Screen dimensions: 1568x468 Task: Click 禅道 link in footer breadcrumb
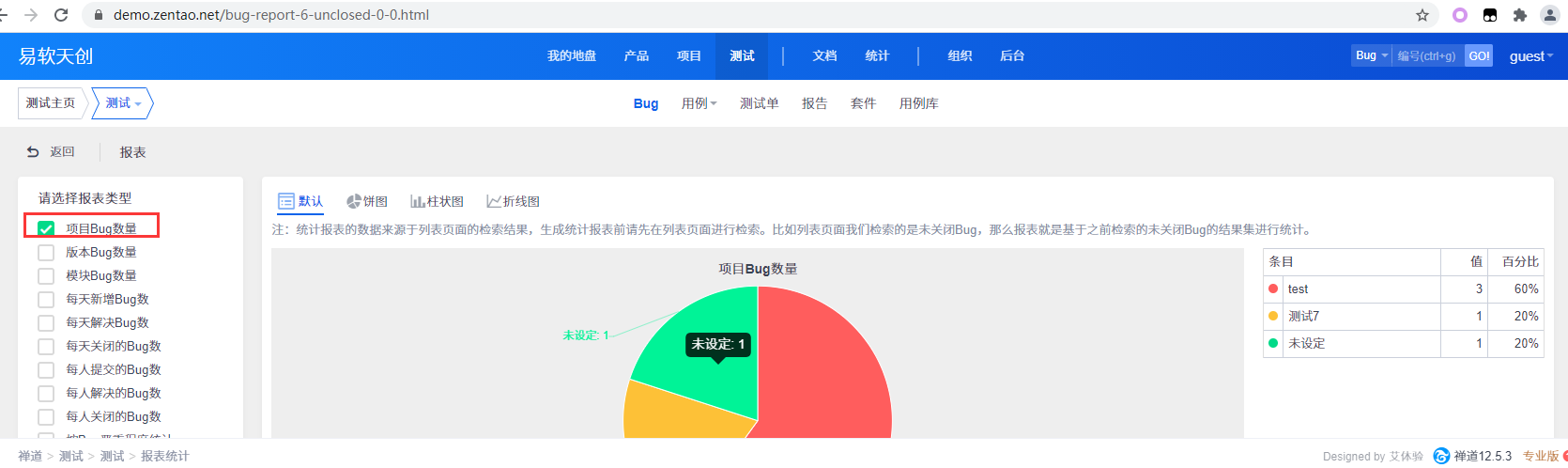[30, 456]
